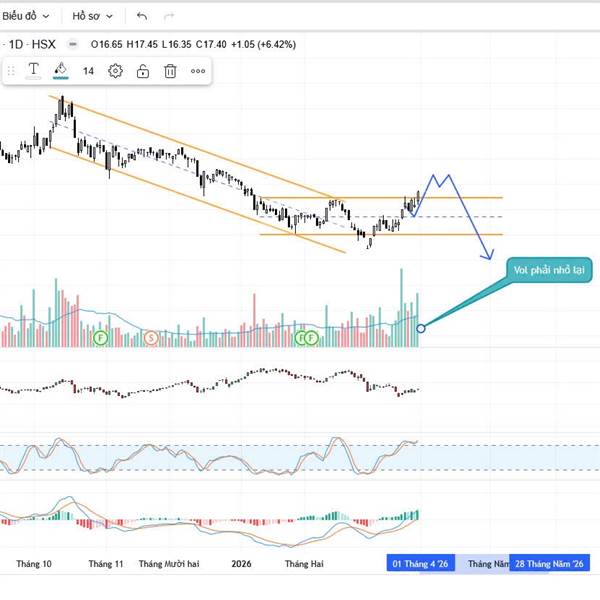This screenshot has height=600, width=600.
Task: Redo the last chart action
Action: pyautogui.click(x=169, y=16)
